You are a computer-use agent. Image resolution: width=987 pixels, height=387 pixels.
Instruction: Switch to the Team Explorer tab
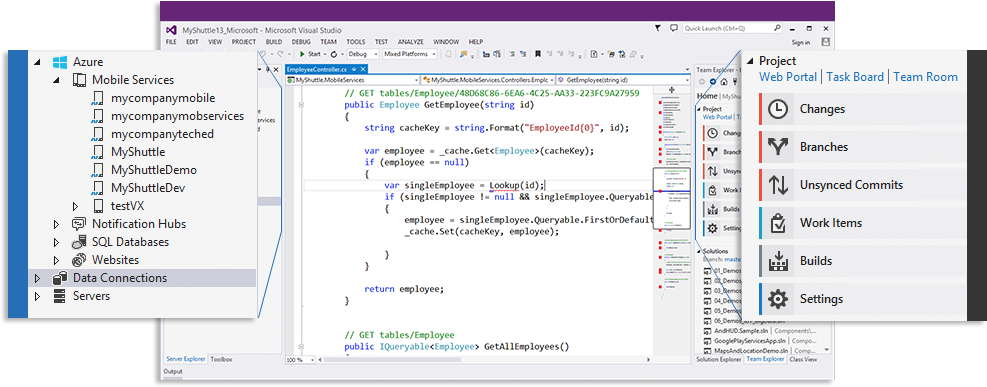[765, 359]
